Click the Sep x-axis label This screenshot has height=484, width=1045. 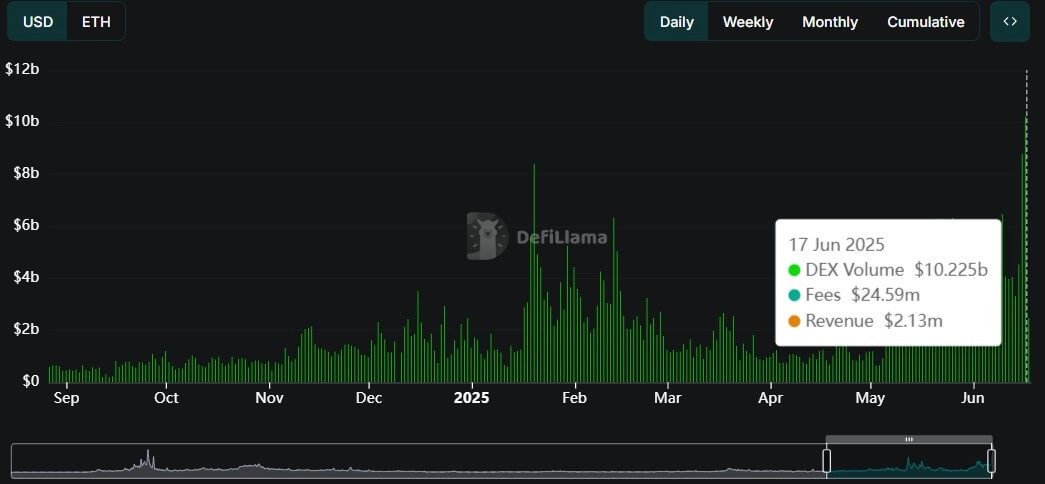[x=65, y=399]
